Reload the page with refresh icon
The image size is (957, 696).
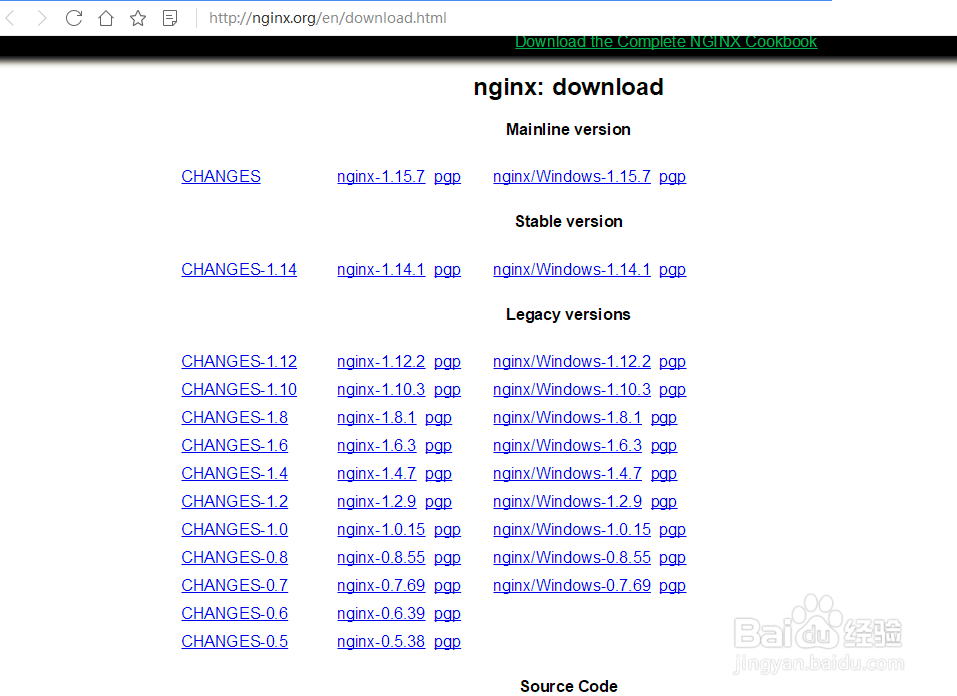point(74,18)
